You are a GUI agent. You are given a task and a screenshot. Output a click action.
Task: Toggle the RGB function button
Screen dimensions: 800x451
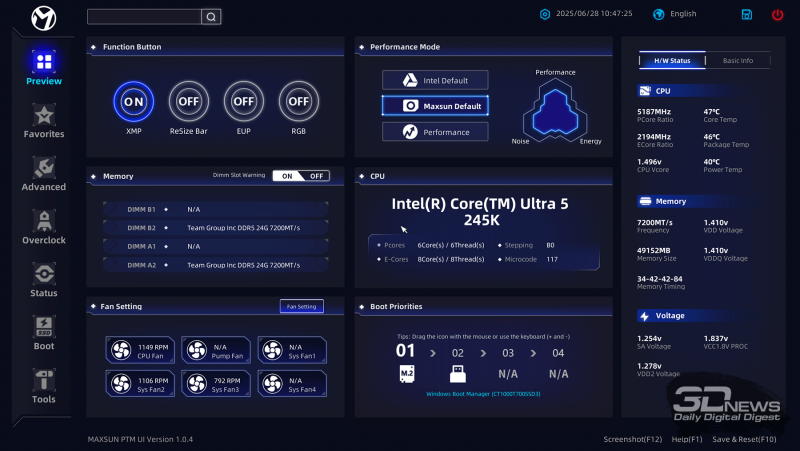pyautogui.click(x=298, y=102)
